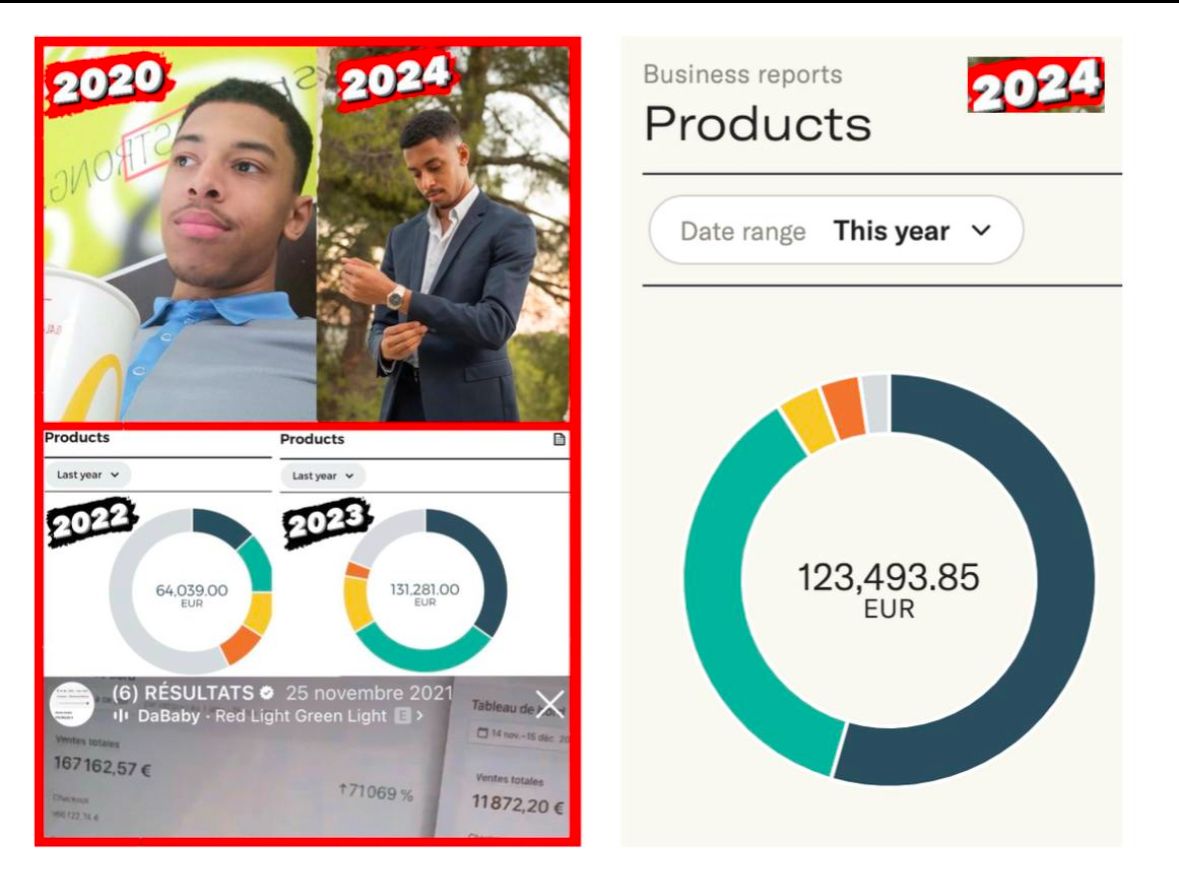Click the yellow segment in the 2023 donut
The image size is (1179, 880).
358,602
